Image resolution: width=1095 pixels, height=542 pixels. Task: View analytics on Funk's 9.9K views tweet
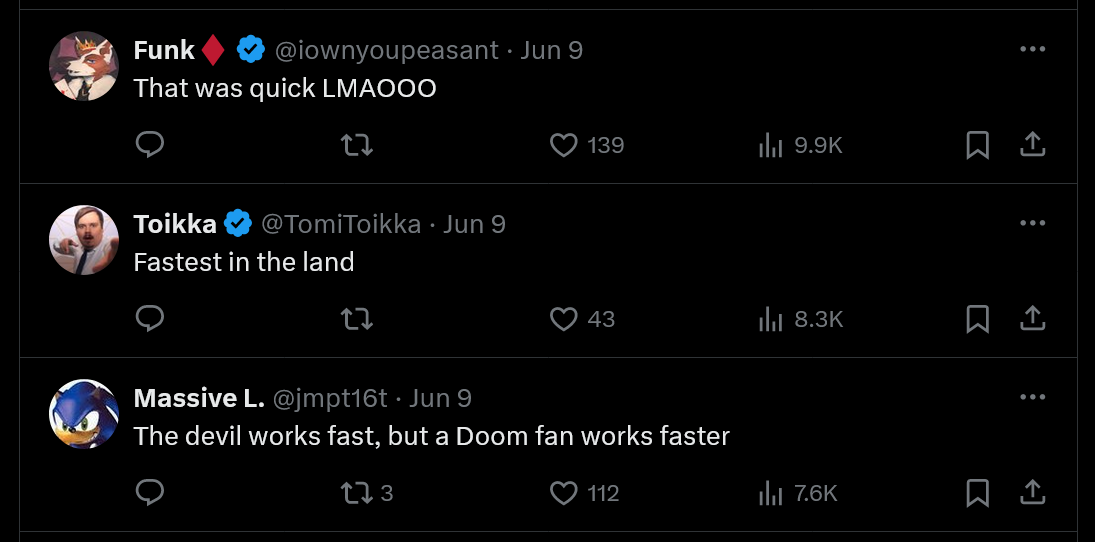point(770,146)
